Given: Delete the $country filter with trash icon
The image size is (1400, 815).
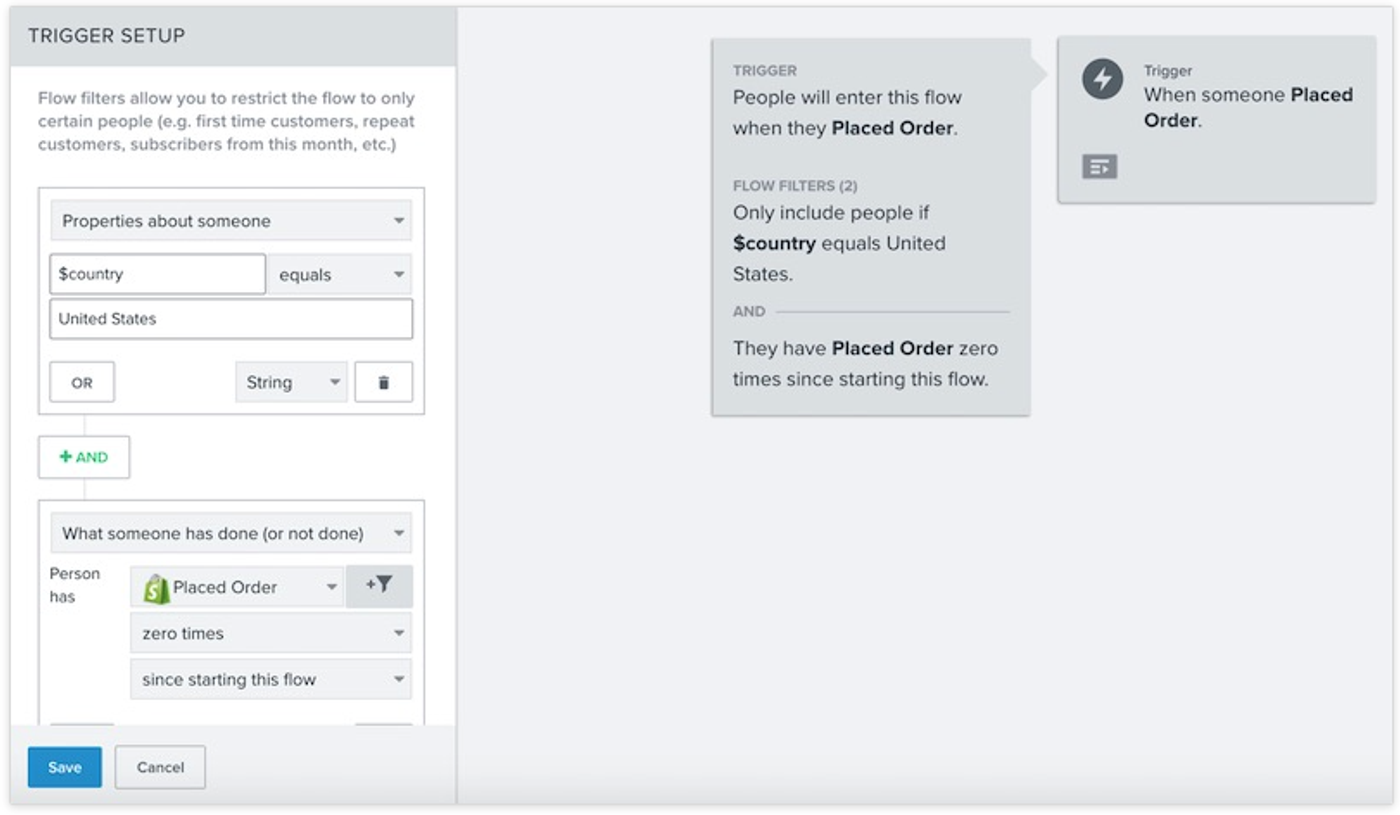Looking at the screenshot, I should coord(383,382).
